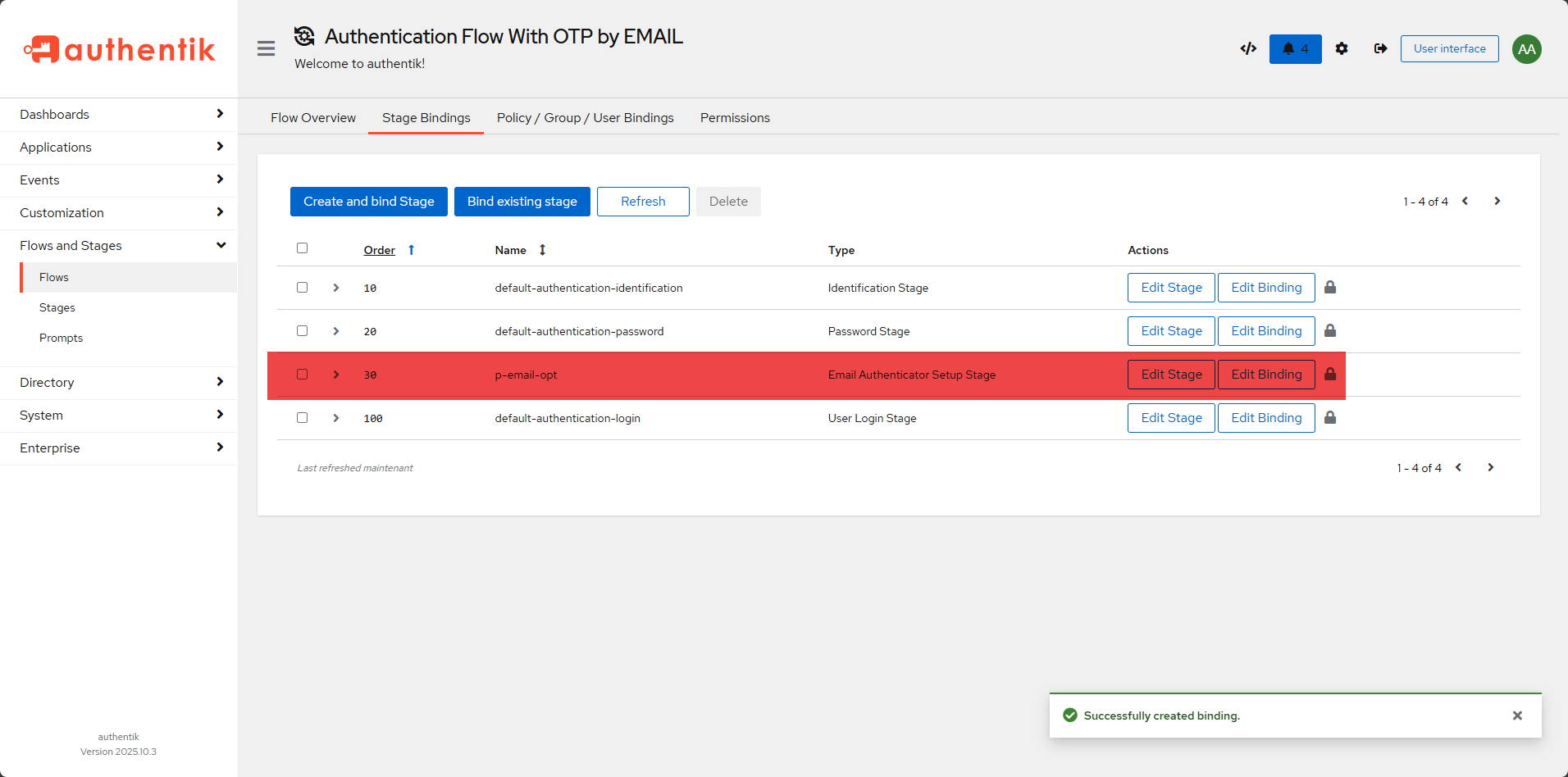Select the default-authentication-identification row checkbox
The width and height of the screenshot is (1568, 777).
point(303,288)
